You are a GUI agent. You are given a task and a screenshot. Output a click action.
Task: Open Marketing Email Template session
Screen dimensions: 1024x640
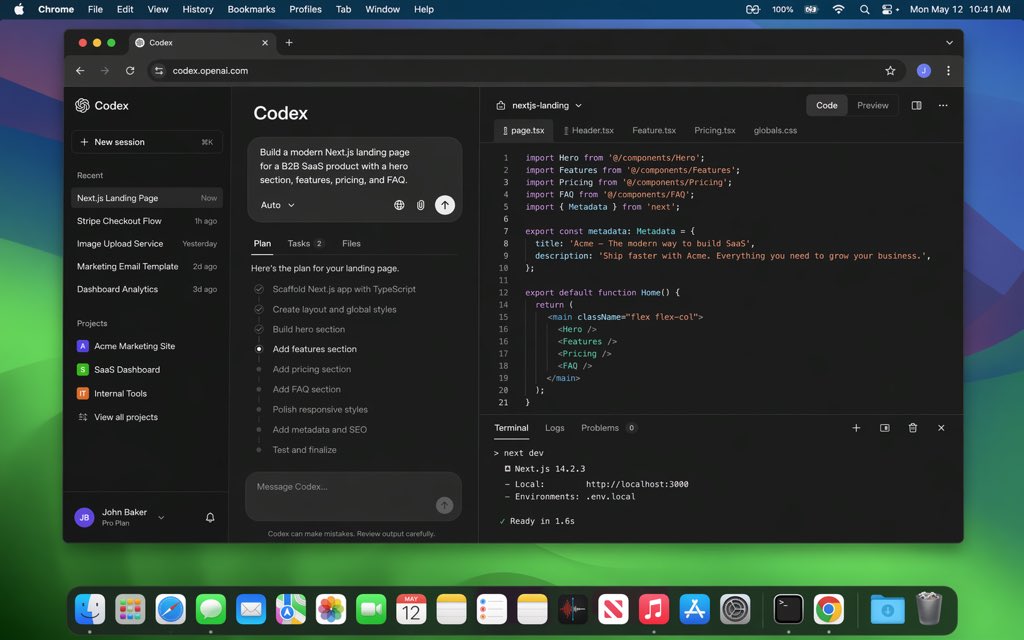tap(147, 266)
